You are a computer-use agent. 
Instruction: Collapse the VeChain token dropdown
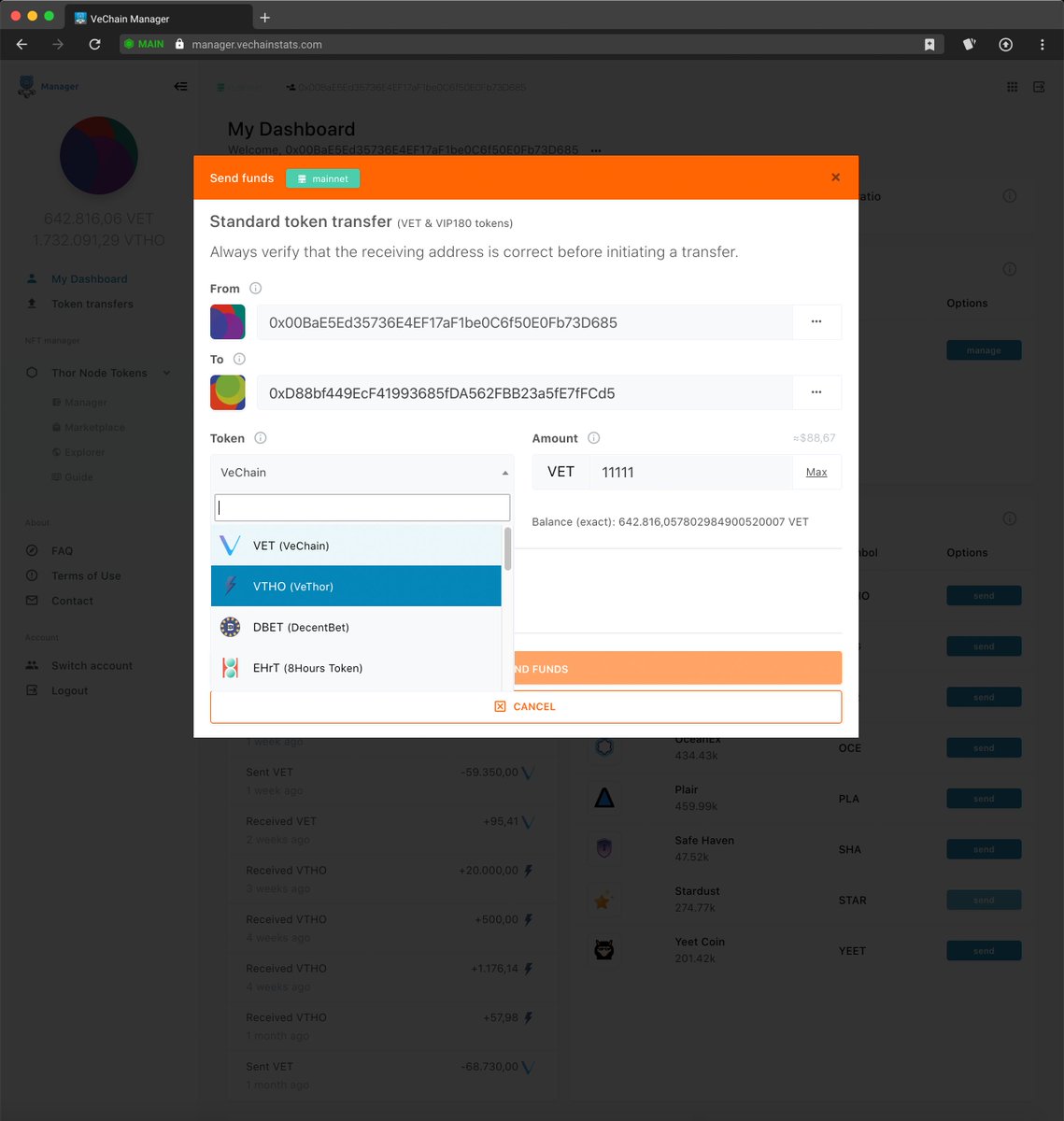tap(362, 473)
